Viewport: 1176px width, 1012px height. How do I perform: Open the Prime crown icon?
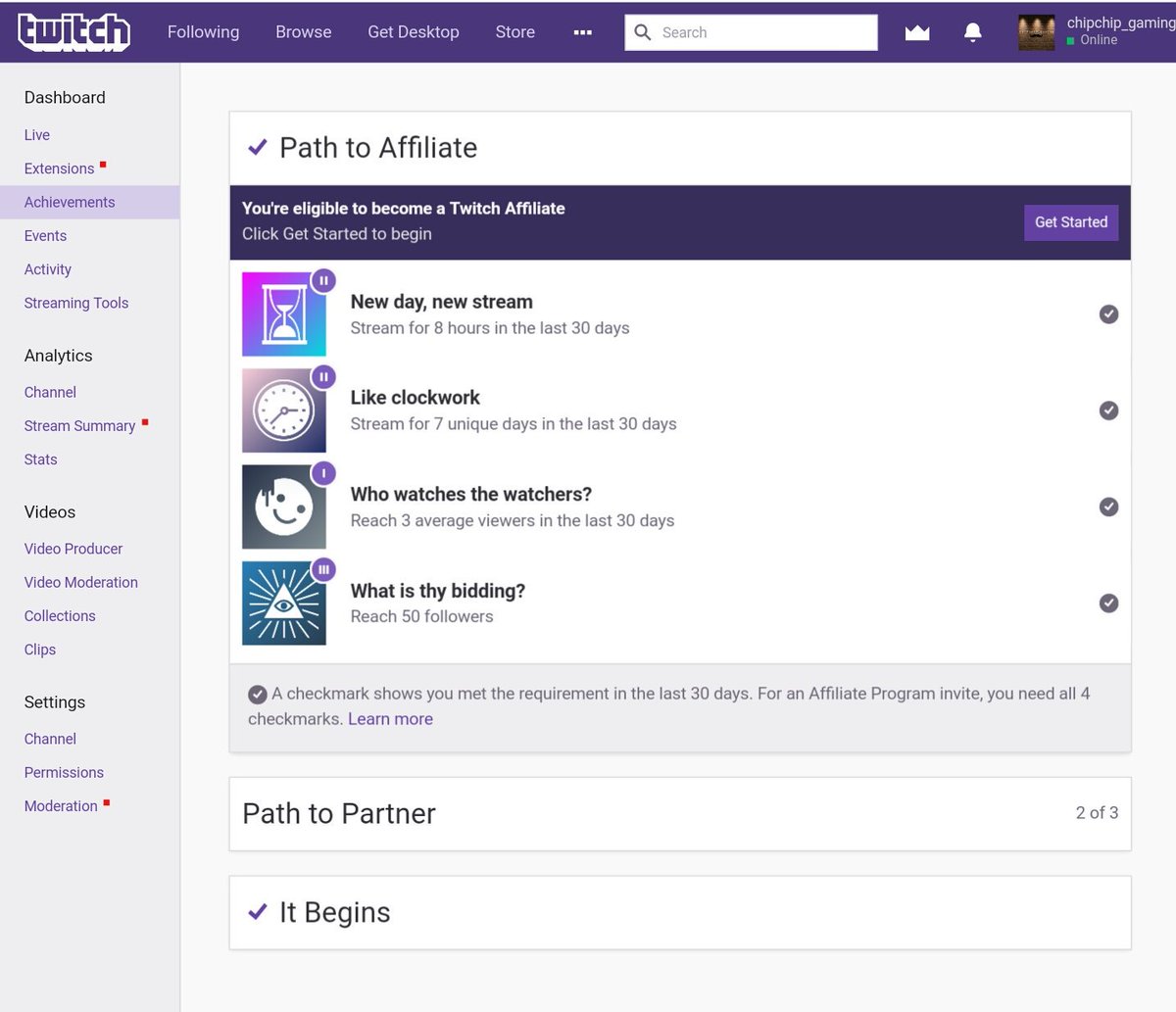point(917,32)
